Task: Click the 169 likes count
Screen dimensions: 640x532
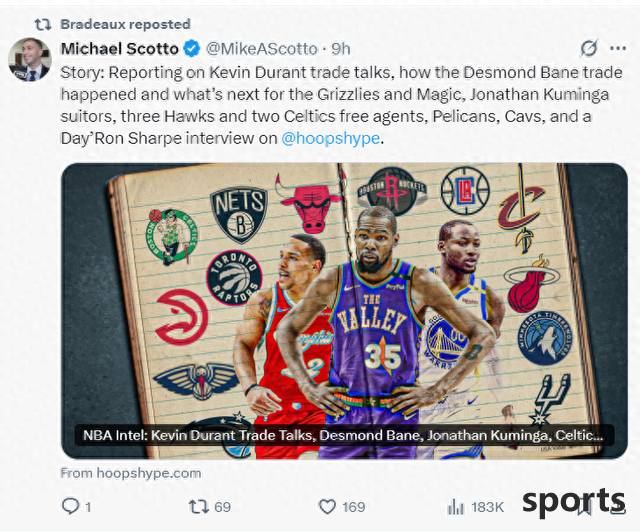Action: tap(353, 507)
